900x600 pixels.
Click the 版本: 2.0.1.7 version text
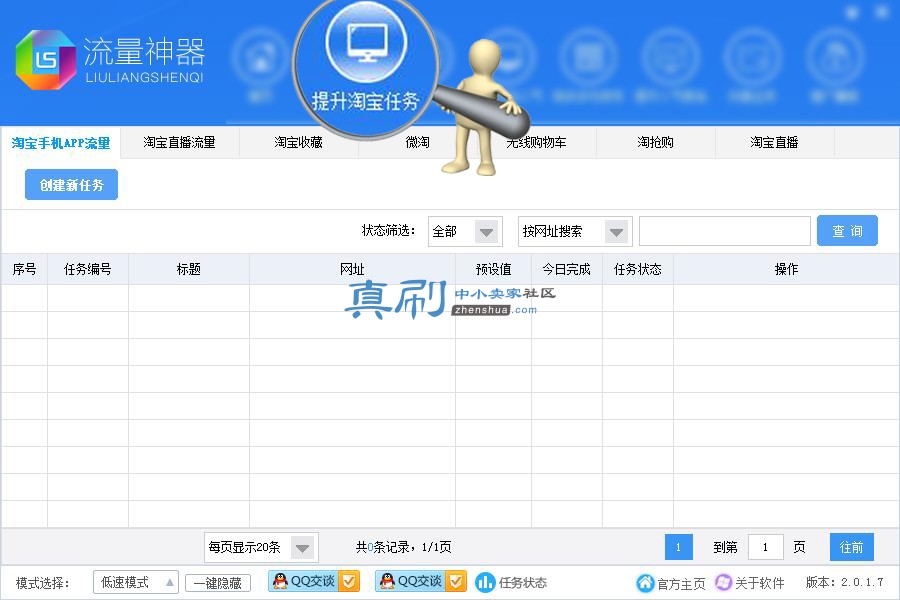coord(845,582)
